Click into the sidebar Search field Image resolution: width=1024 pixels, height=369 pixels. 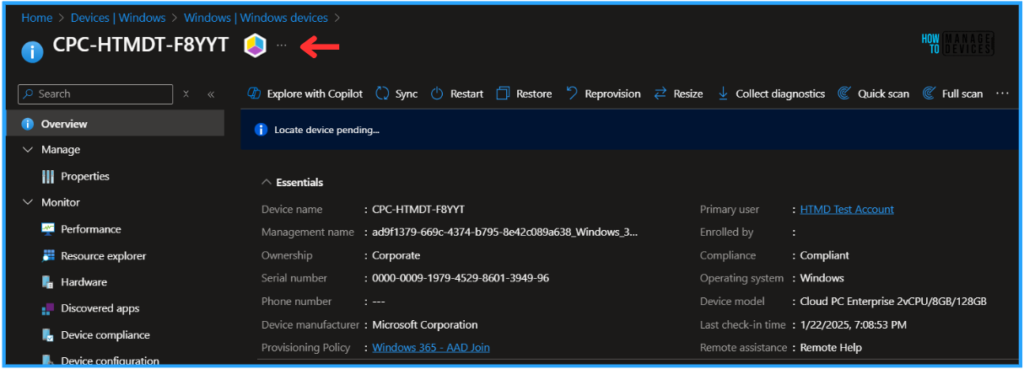pyautogui.click(x=95, y=94)
